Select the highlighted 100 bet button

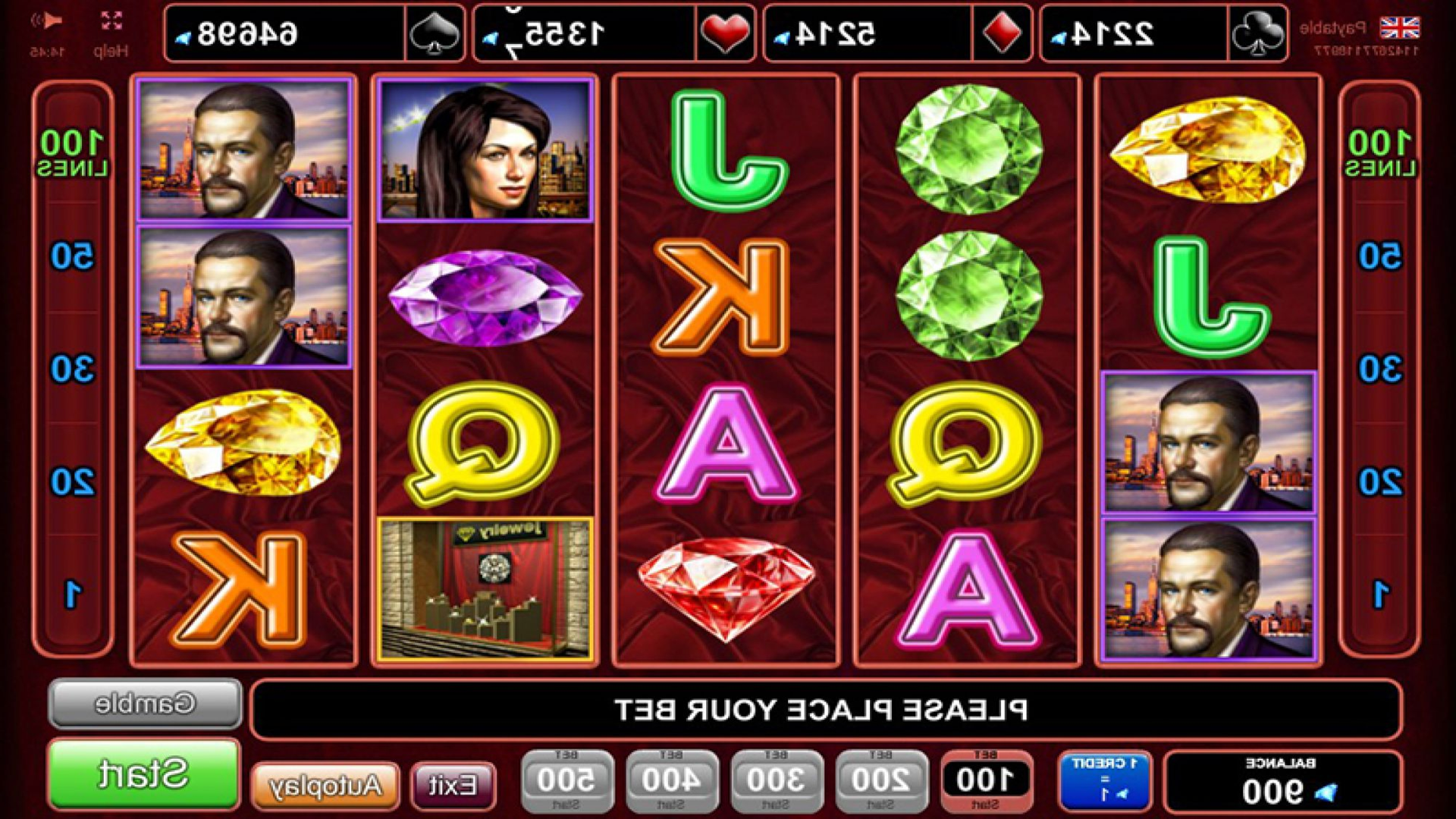[x=986, y=781]
